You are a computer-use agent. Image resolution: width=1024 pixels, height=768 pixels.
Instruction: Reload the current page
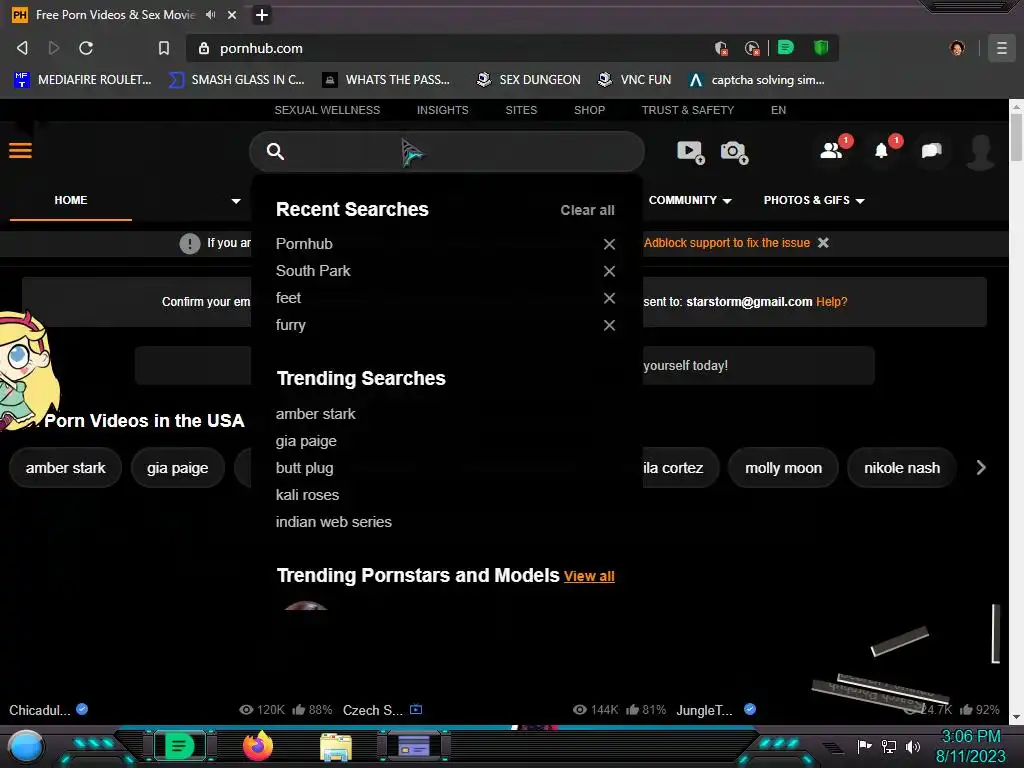coord(86,48)
